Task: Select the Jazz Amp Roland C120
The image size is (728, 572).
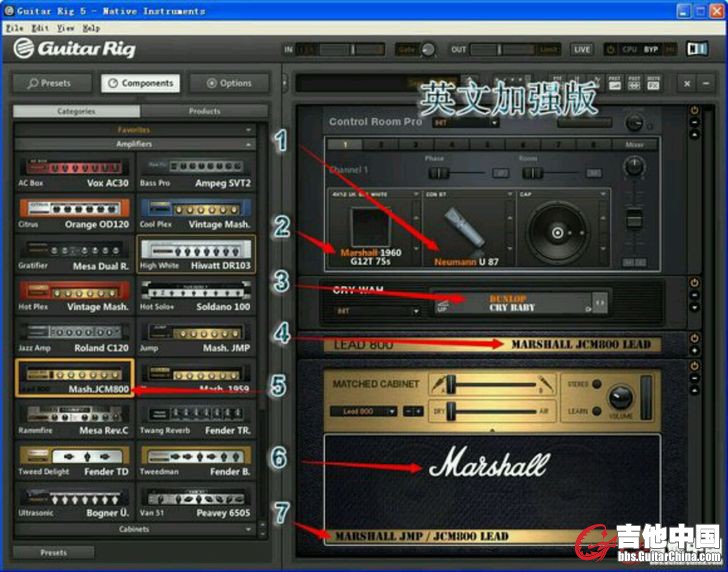Action: 74,337
